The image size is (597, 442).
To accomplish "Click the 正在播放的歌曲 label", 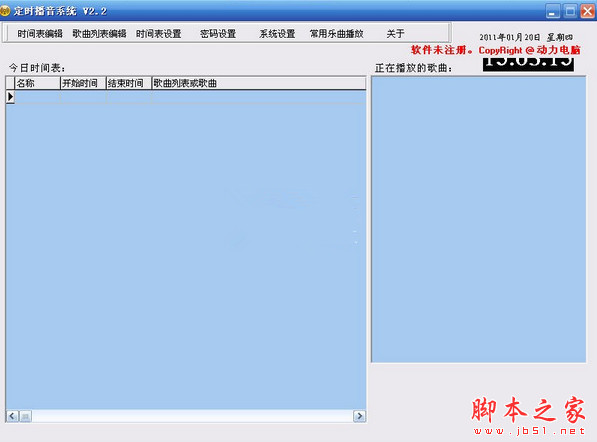I will [413, 68].
